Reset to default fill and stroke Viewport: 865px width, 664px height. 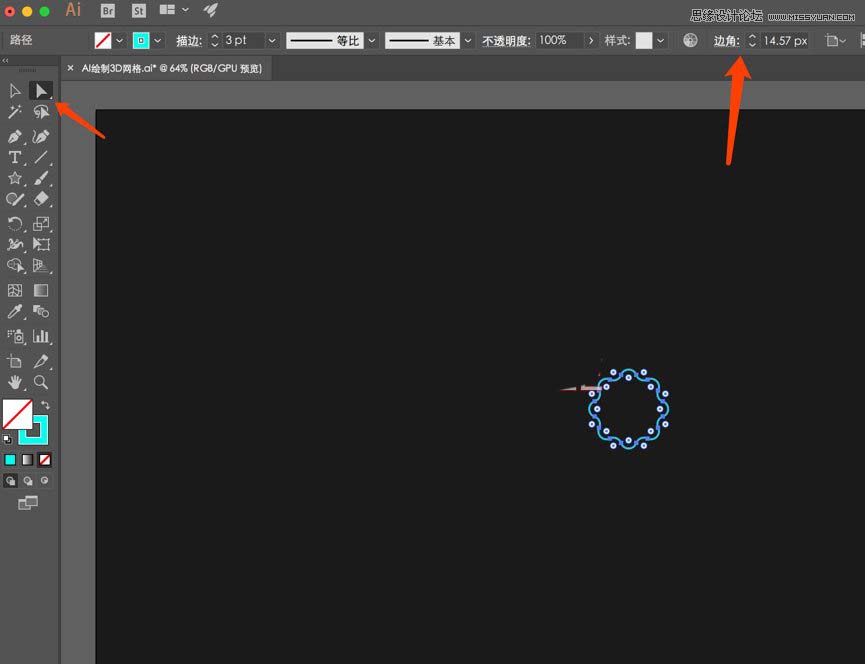7,440
